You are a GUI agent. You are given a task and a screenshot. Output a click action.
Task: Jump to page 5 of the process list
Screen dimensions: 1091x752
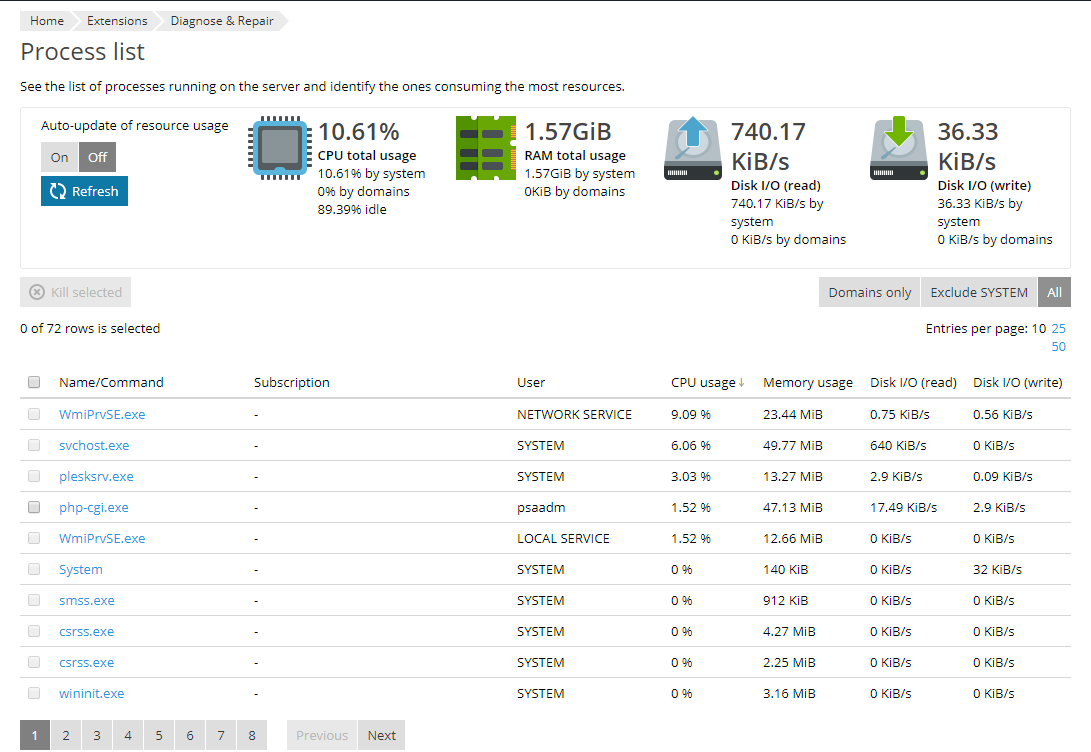point(158,734)
